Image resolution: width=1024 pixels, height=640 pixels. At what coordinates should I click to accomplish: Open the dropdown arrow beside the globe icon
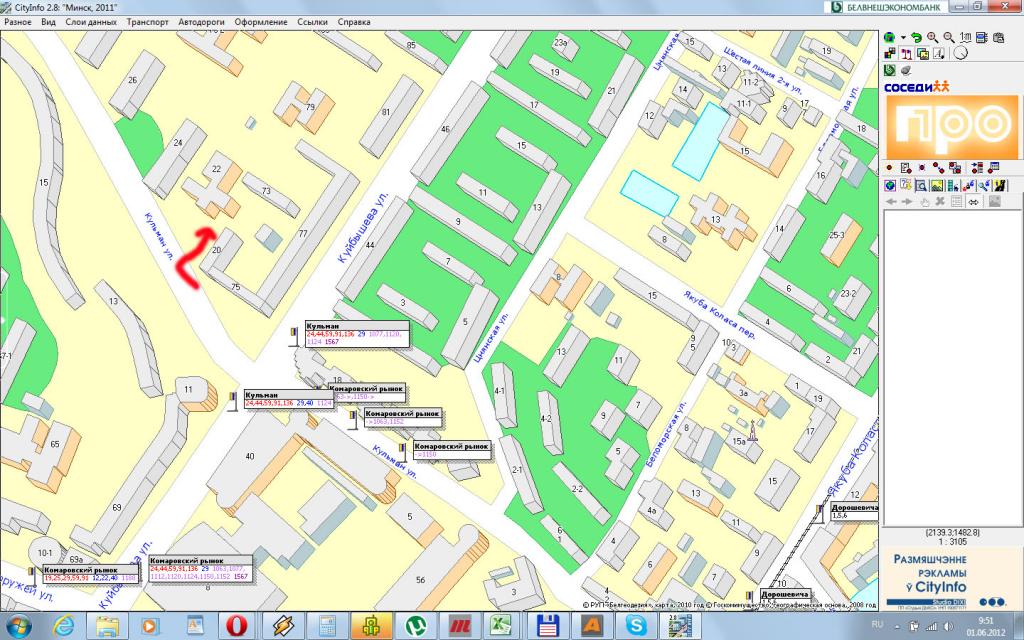[x=903, y=38]
